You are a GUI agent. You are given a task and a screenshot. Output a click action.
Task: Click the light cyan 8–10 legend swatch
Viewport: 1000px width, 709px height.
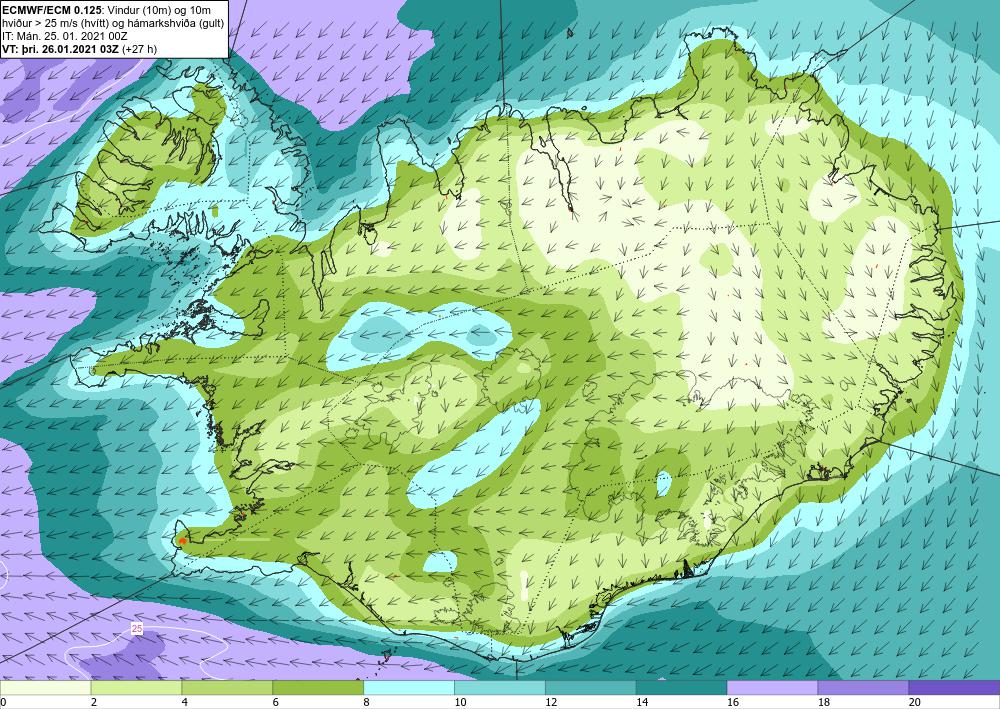pyautogui.click(x=409, y=687)
